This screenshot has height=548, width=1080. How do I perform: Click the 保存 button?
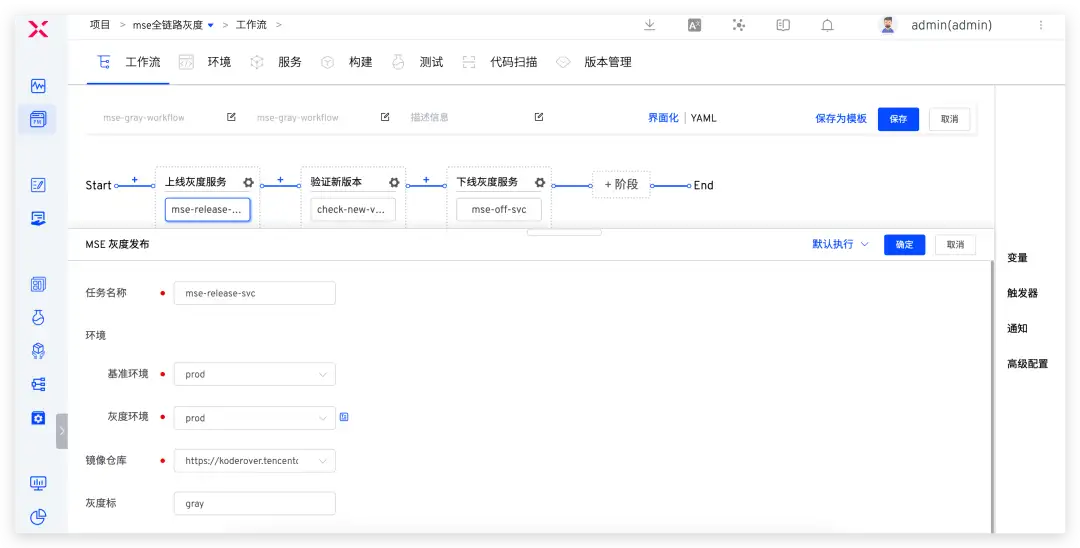coord(898,119)
